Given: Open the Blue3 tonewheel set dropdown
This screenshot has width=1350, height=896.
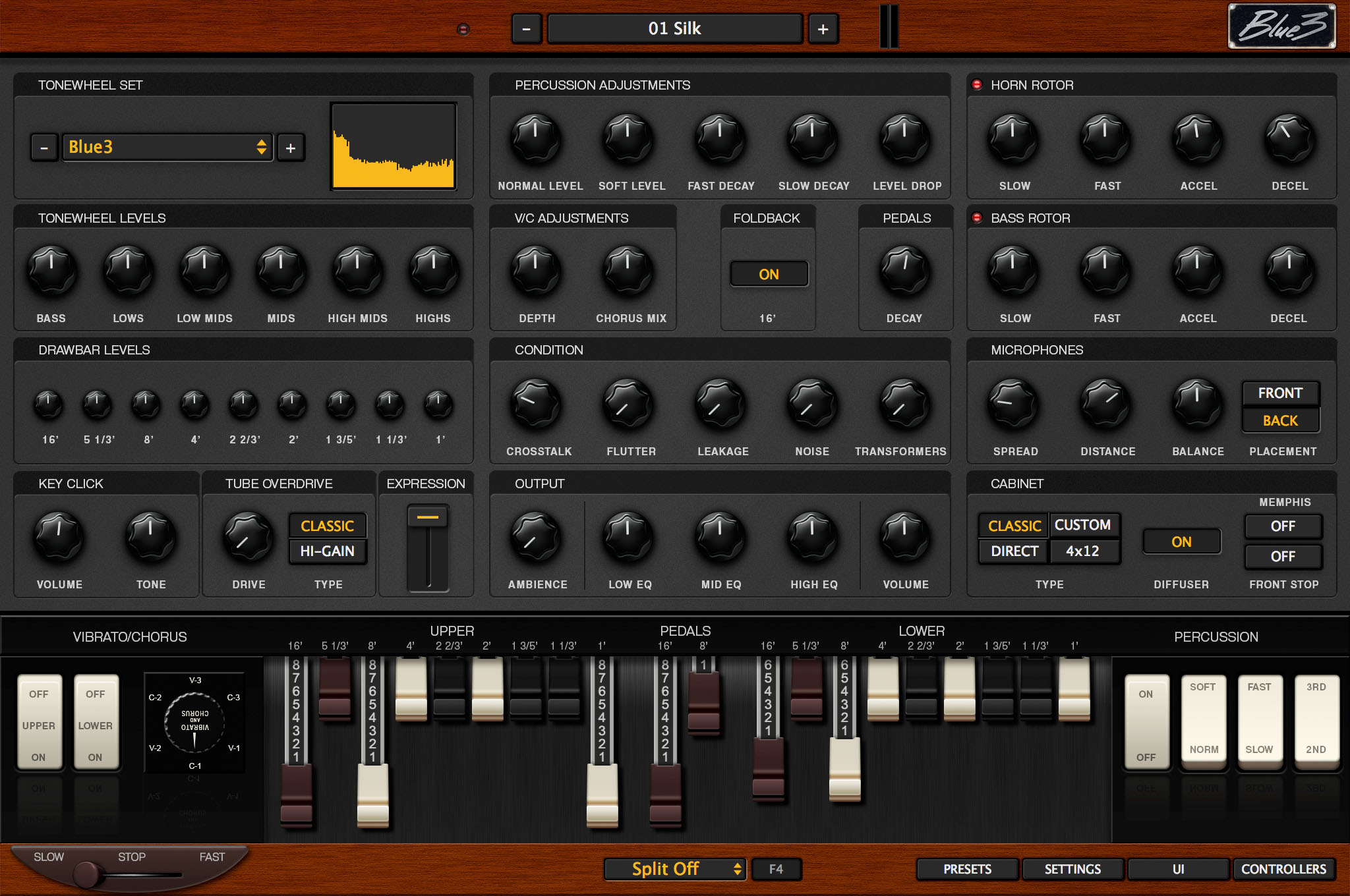Looking at the screenshot, I should coord(167,147).
